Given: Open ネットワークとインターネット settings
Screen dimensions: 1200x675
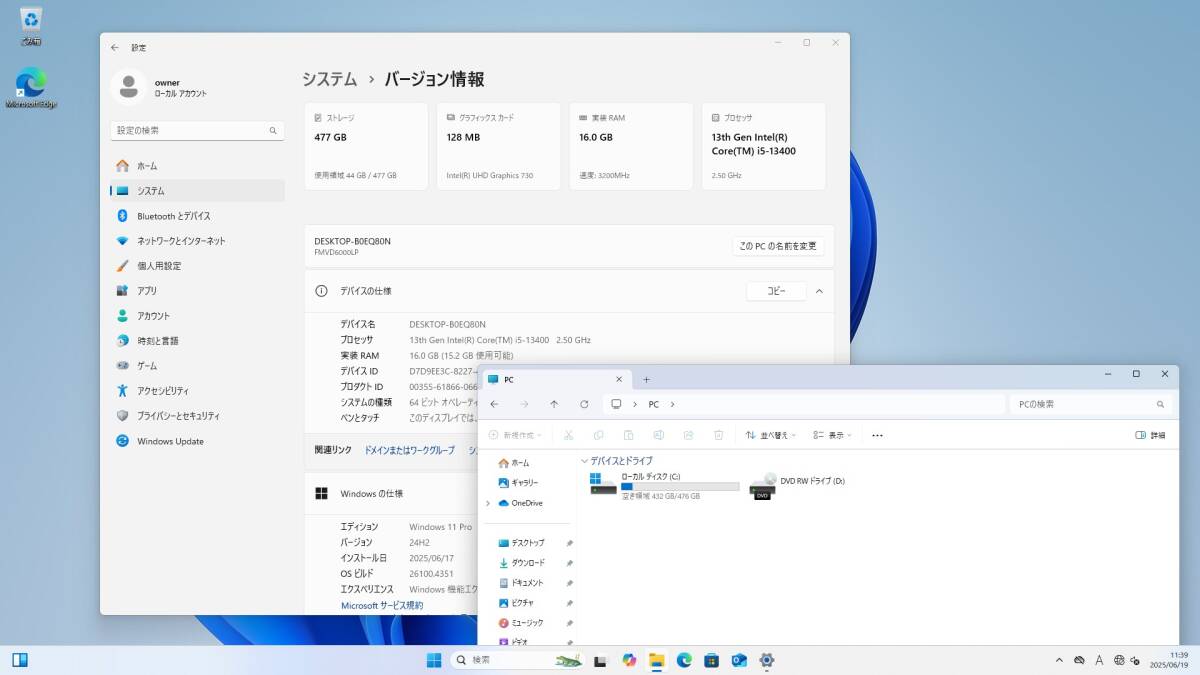Looking at the screenshot, I should [x=197, y=241].
